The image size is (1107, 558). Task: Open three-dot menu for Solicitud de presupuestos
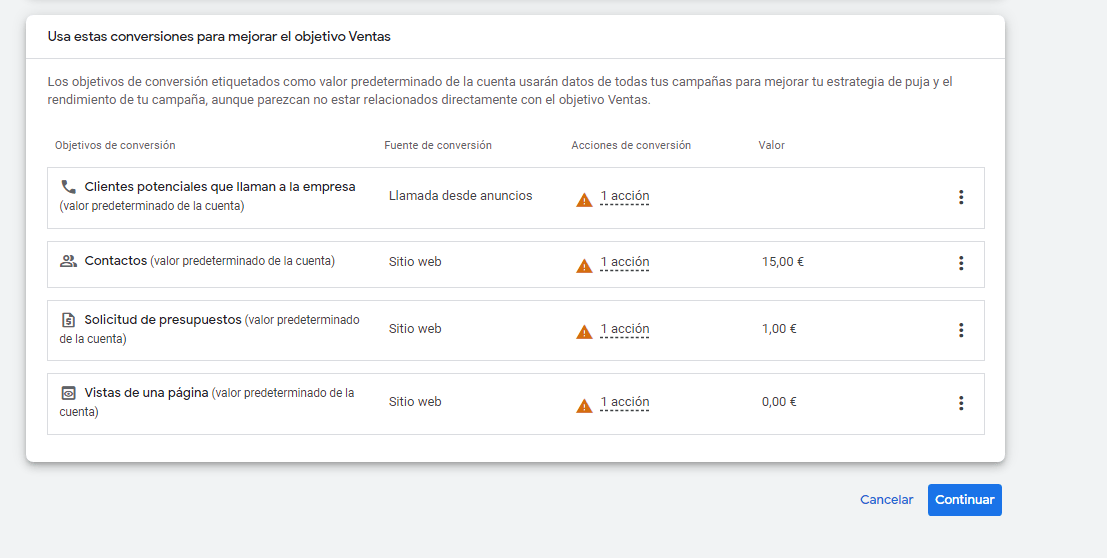point(960,330)
